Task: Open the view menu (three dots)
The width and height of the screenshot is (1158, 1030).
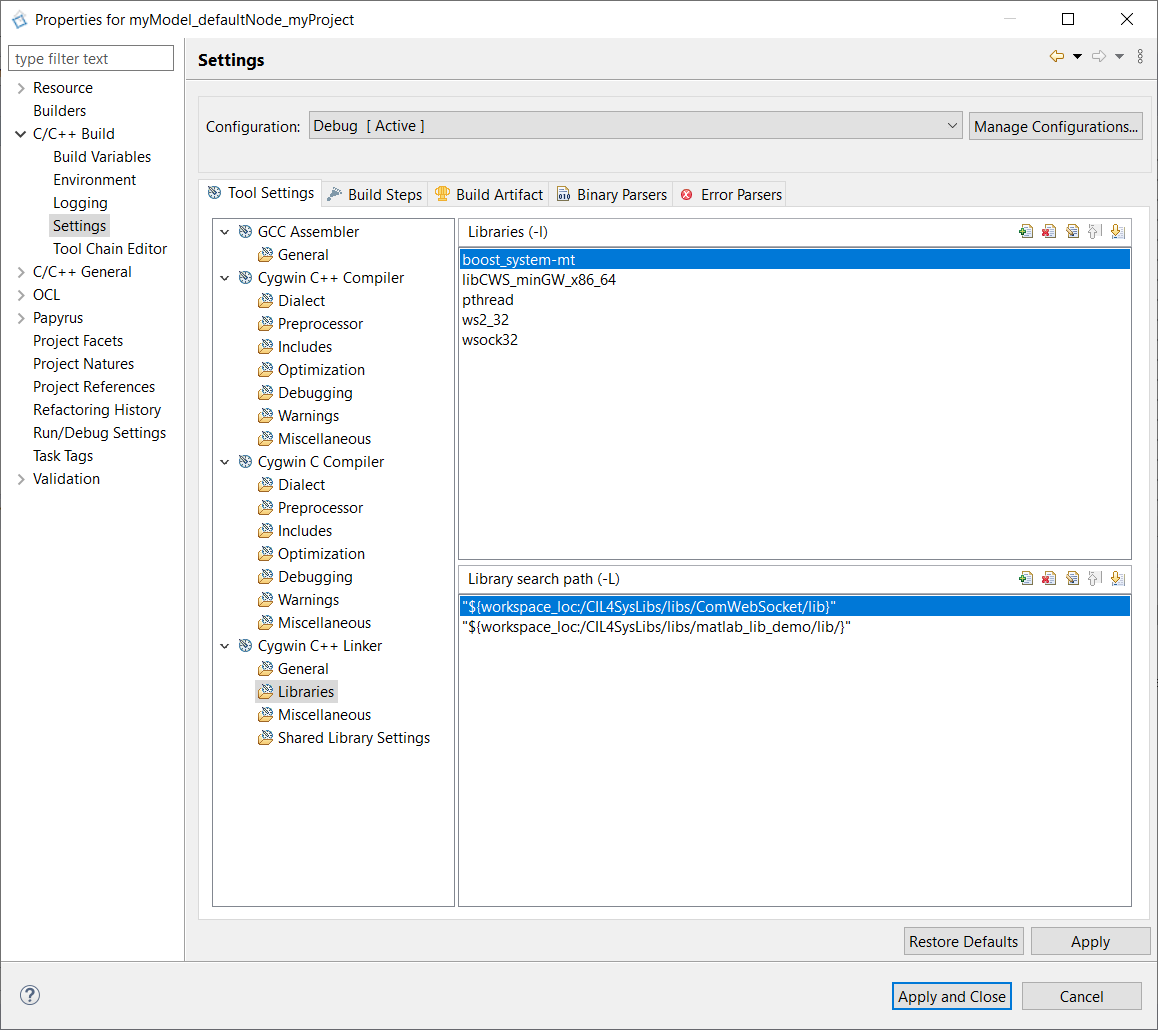Action: tap(1140, 57)
